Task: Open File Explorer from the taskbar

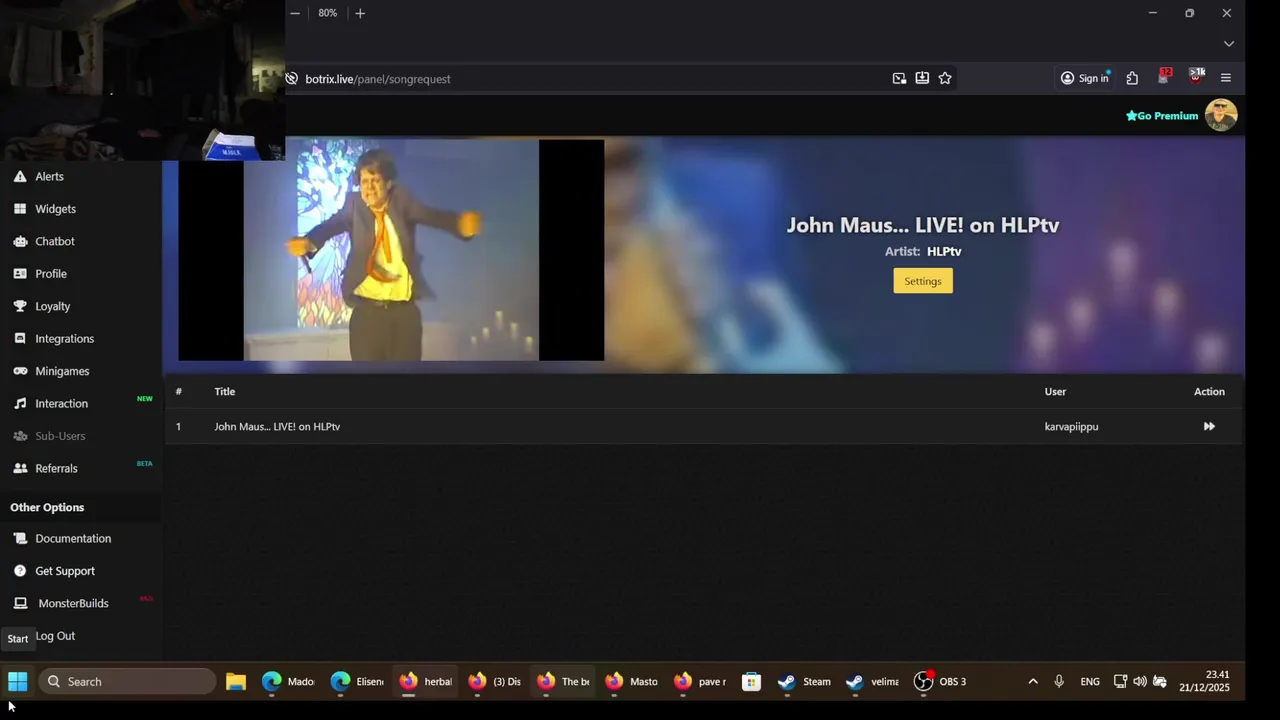Action: click(x=236, y=682)
